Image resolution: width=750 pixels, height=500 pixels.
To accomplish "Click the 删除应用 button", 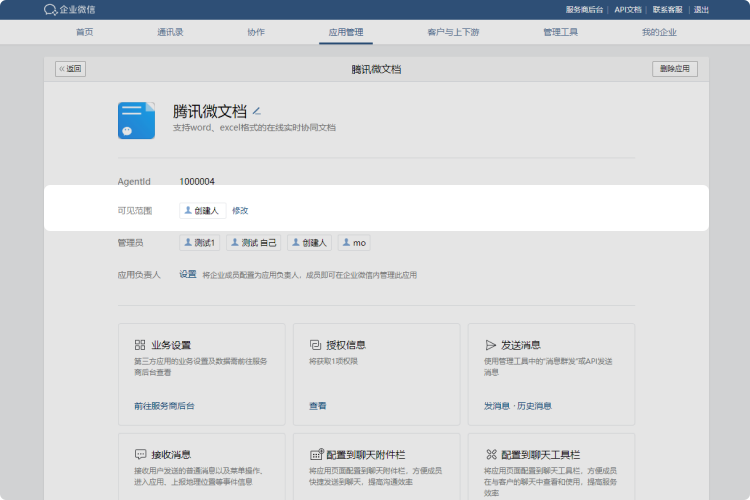I will click(x=675, y=69).
